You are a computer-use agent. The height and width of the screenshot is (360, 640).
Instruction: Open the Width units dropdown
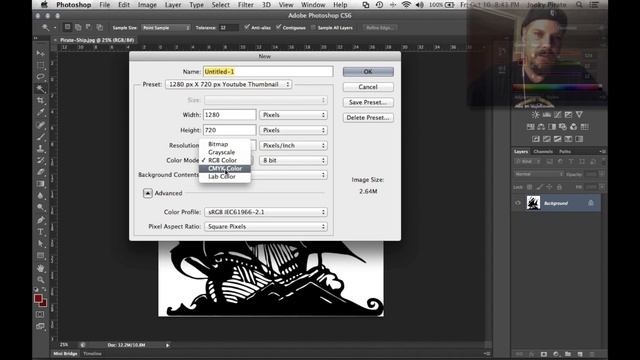coord(293,115)
